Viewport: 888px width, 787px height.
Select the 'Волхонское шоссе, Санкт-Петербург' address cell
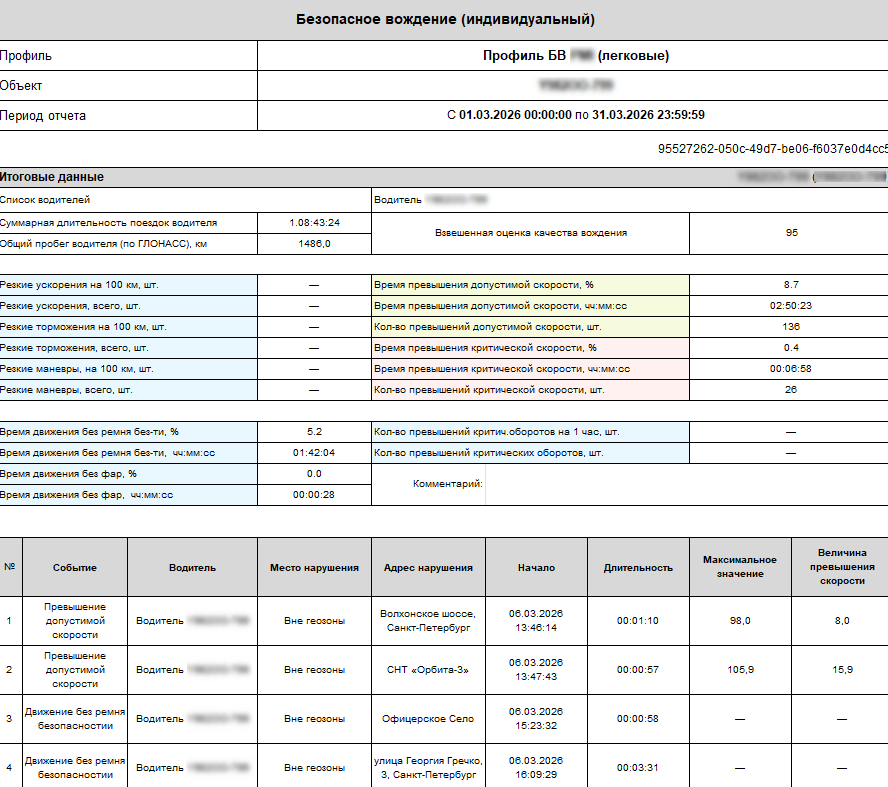coord(428,621)
